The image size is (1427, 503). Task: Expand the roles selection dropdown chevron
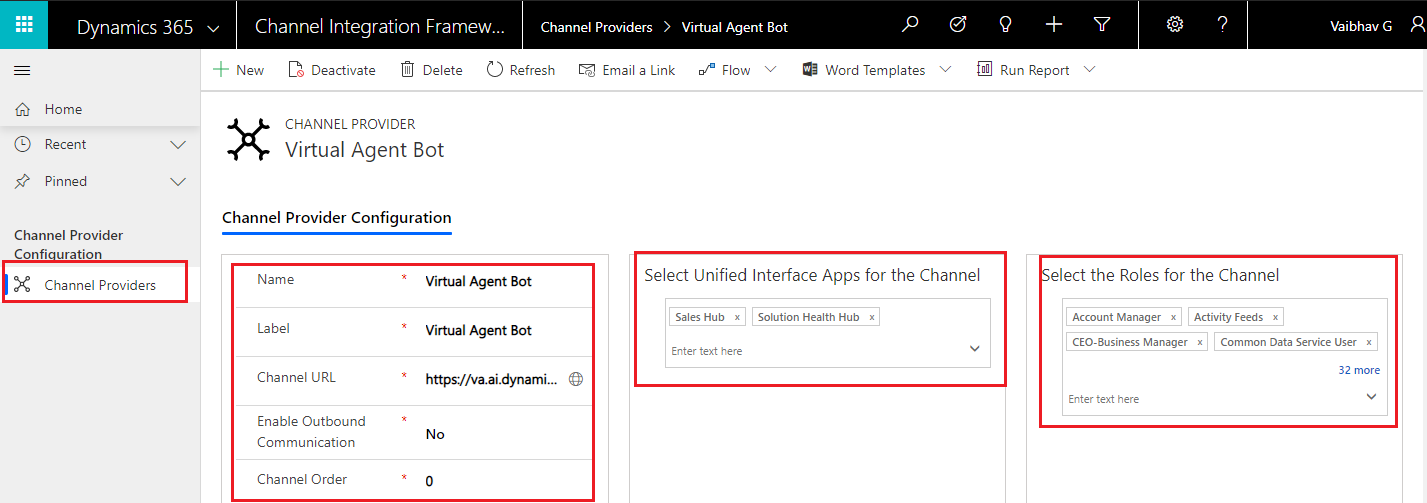(1372, 397)
